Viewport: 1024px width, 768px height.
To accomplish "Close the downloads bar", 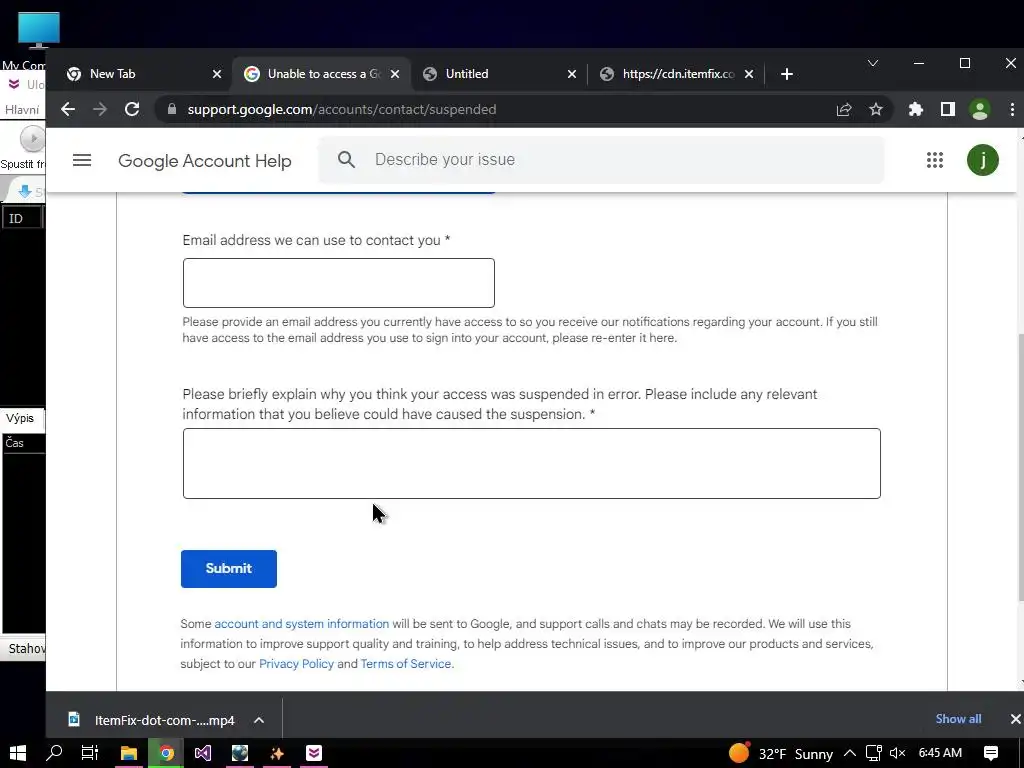I will pyautogui.click(x=1015, y=719).
